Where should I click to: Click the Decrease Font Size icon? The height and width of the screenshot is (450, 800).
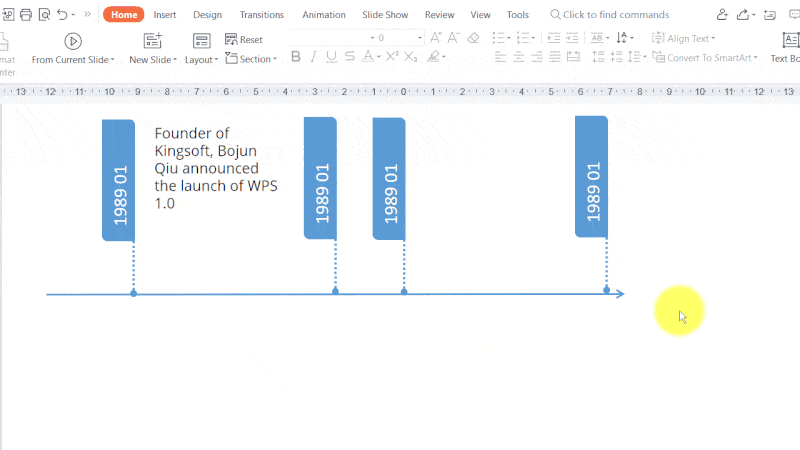click(x=453, y=38)
